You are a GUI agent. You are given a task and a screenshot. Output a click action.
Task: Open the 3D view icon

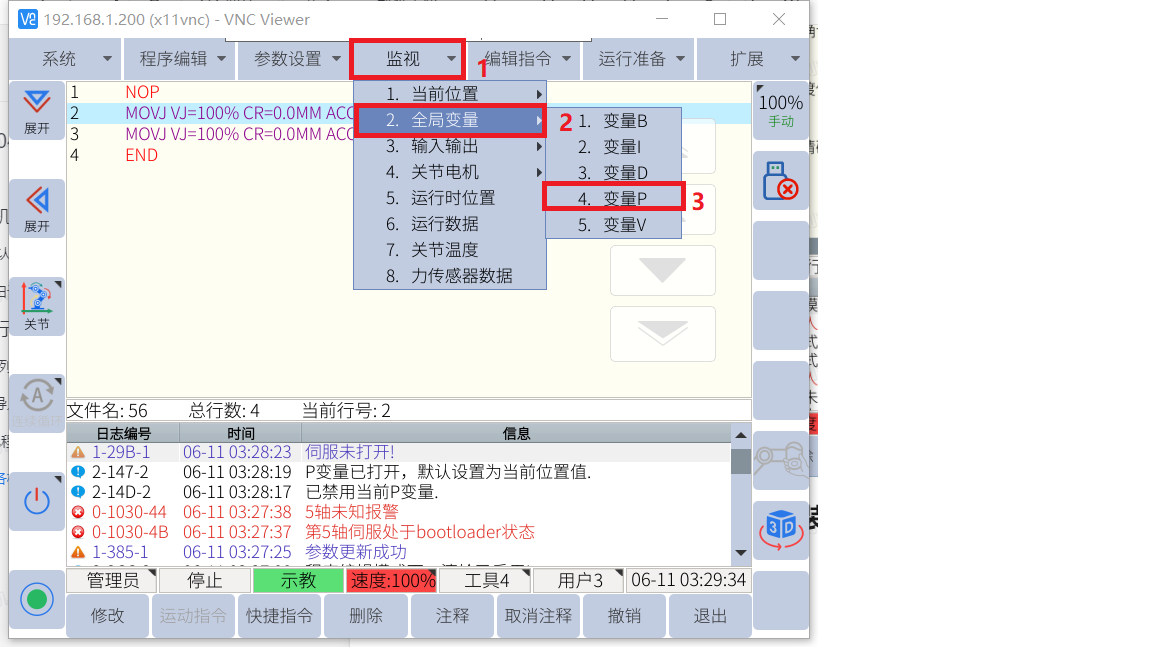[780, 529]
